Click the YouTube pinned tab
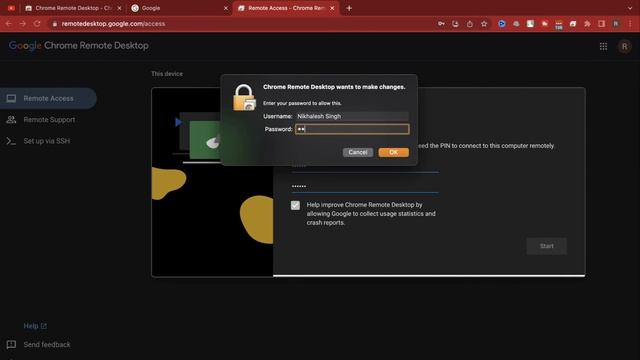Viewport: 640px width, 360px height. tap(11, 8)
